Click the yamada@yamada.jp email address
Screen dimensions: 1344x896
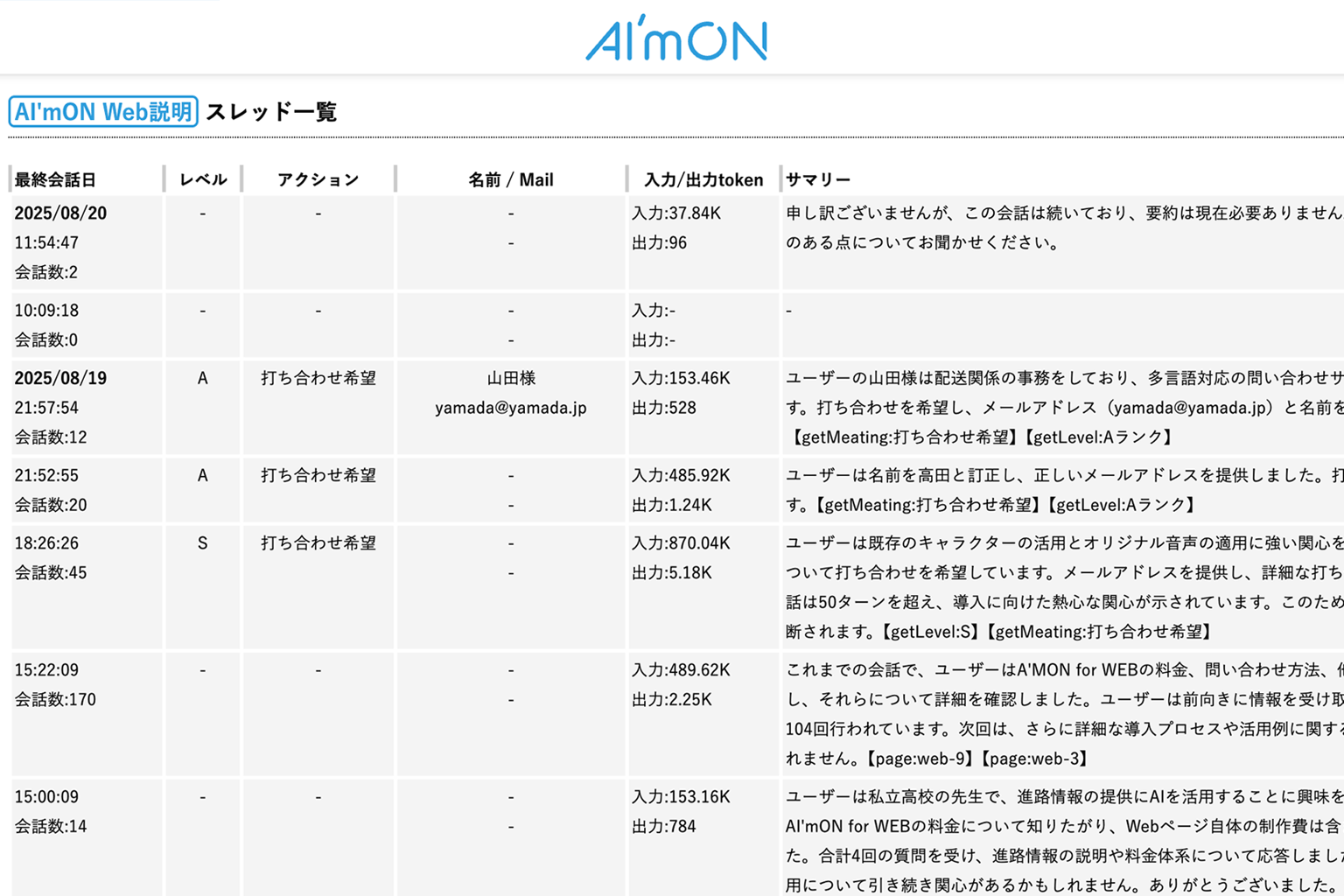click(510, 408)
